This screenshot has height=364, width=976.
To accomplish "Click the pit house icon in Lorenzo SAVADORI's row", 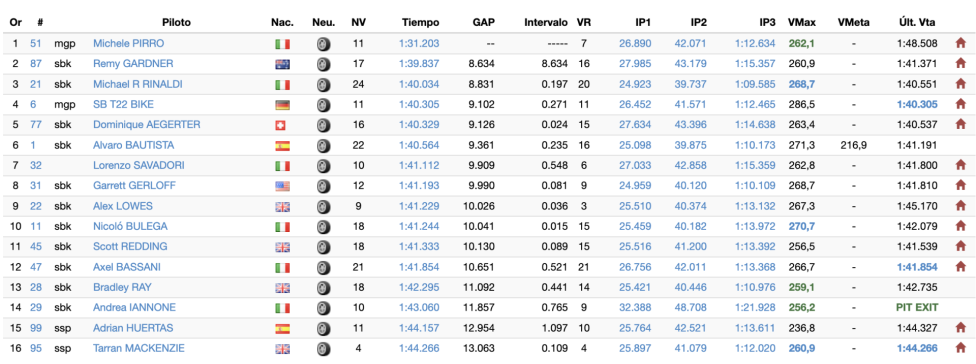I will [x=960, y=166].
